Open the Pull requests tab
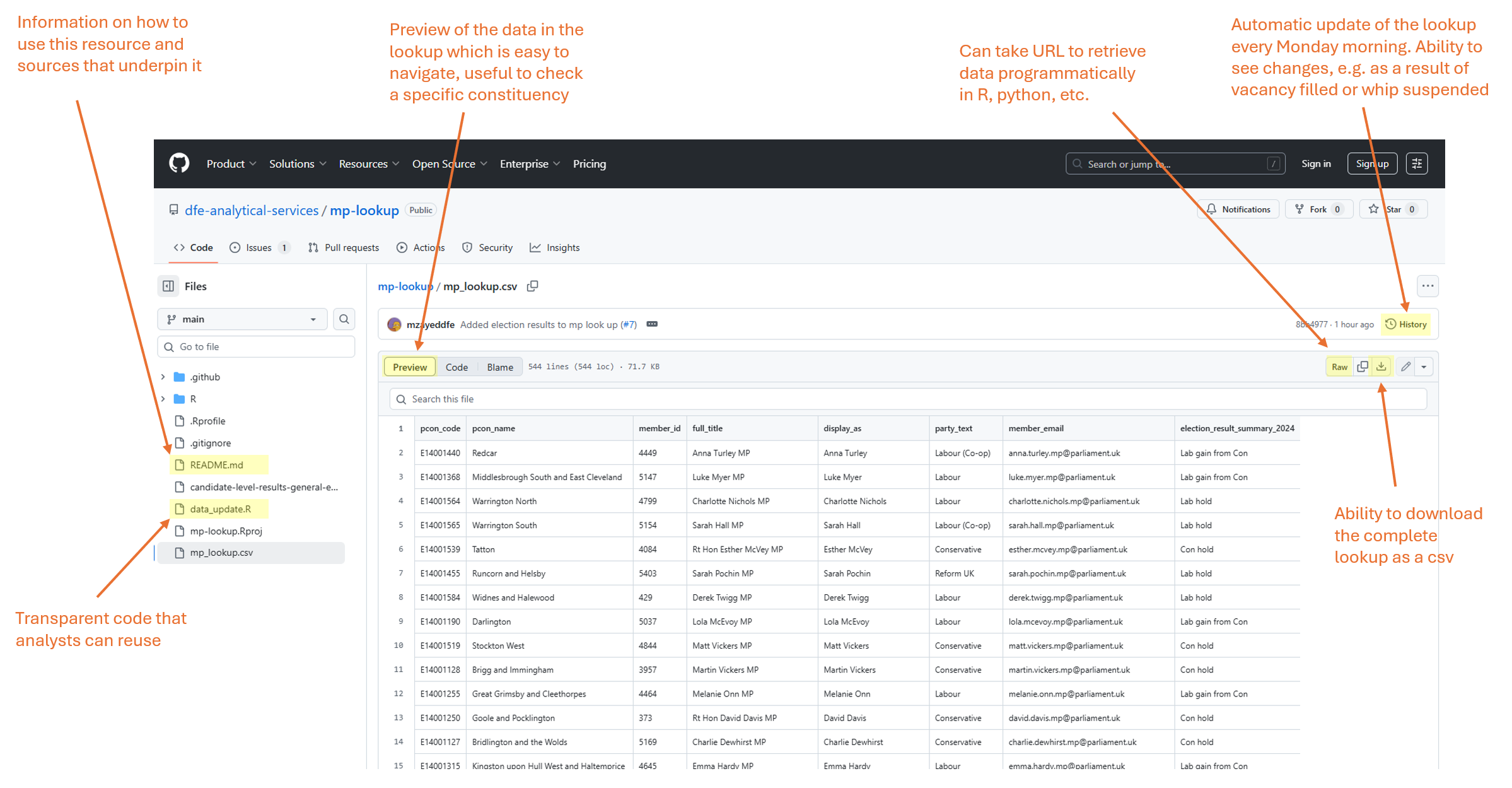1512x788 pixels. [x=344, y=248]
